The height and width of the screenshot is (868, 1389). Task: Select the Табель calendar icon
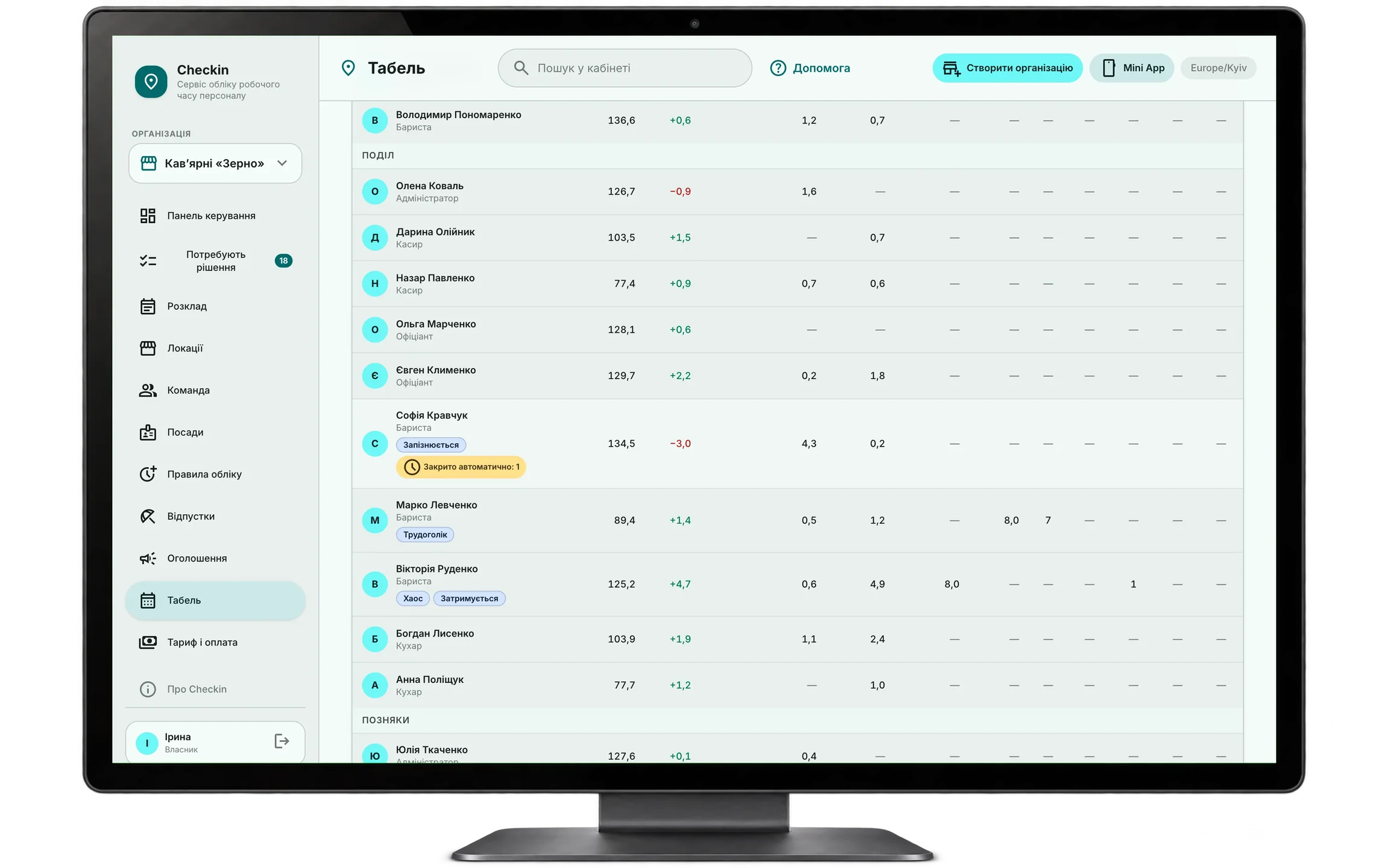148,600
